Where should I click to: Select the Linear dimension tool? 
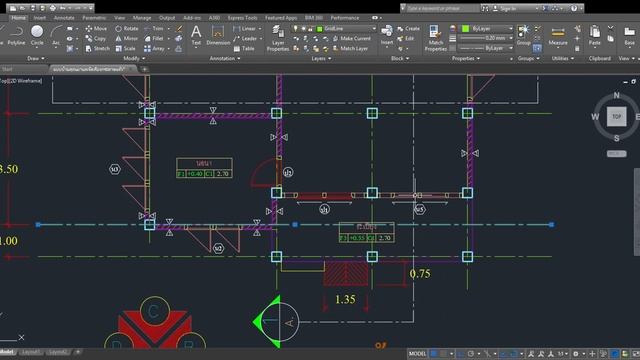pyautogui.click(x=244, y=29)
